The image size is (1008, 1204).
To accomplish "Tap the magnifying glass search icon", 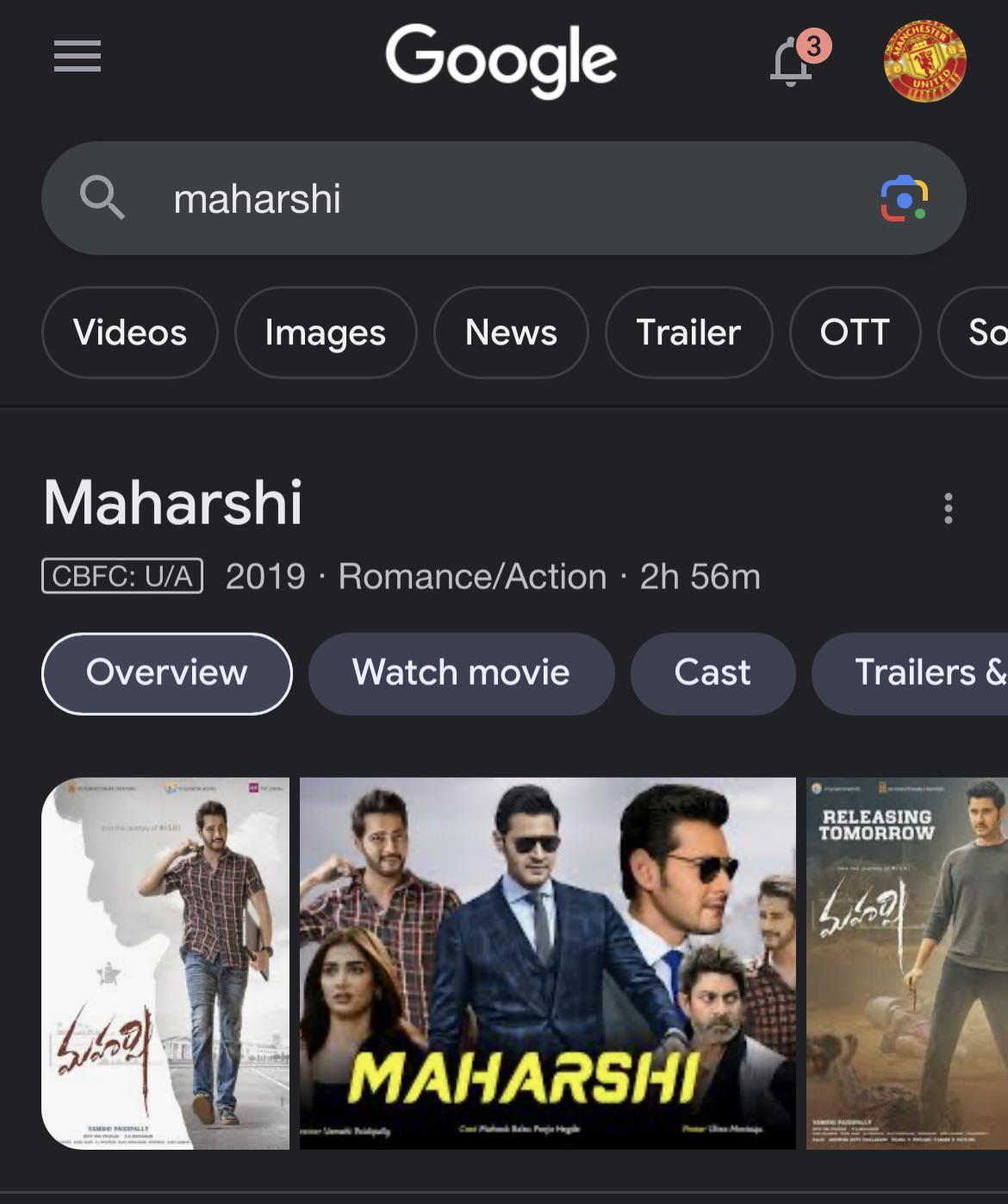I will 103,198.
